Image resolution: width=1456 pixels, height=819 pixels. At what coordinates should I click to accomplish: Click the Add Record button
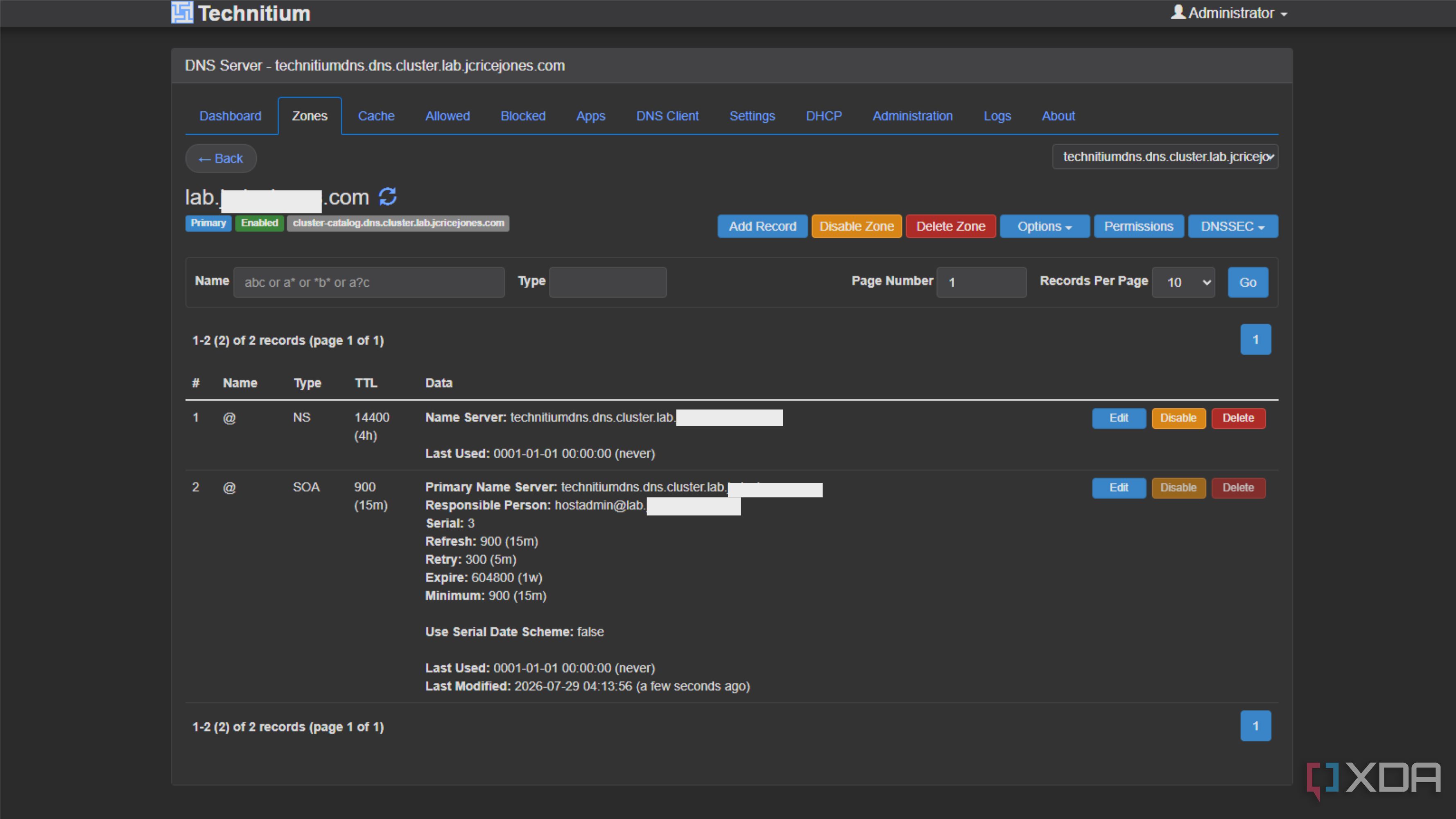click(x=762, y=226)
